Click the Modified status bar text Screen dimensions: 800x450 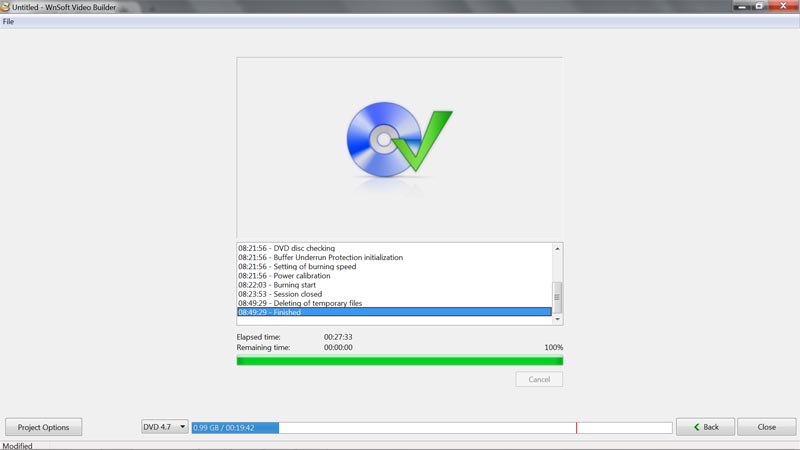click(x=17, y=445)
